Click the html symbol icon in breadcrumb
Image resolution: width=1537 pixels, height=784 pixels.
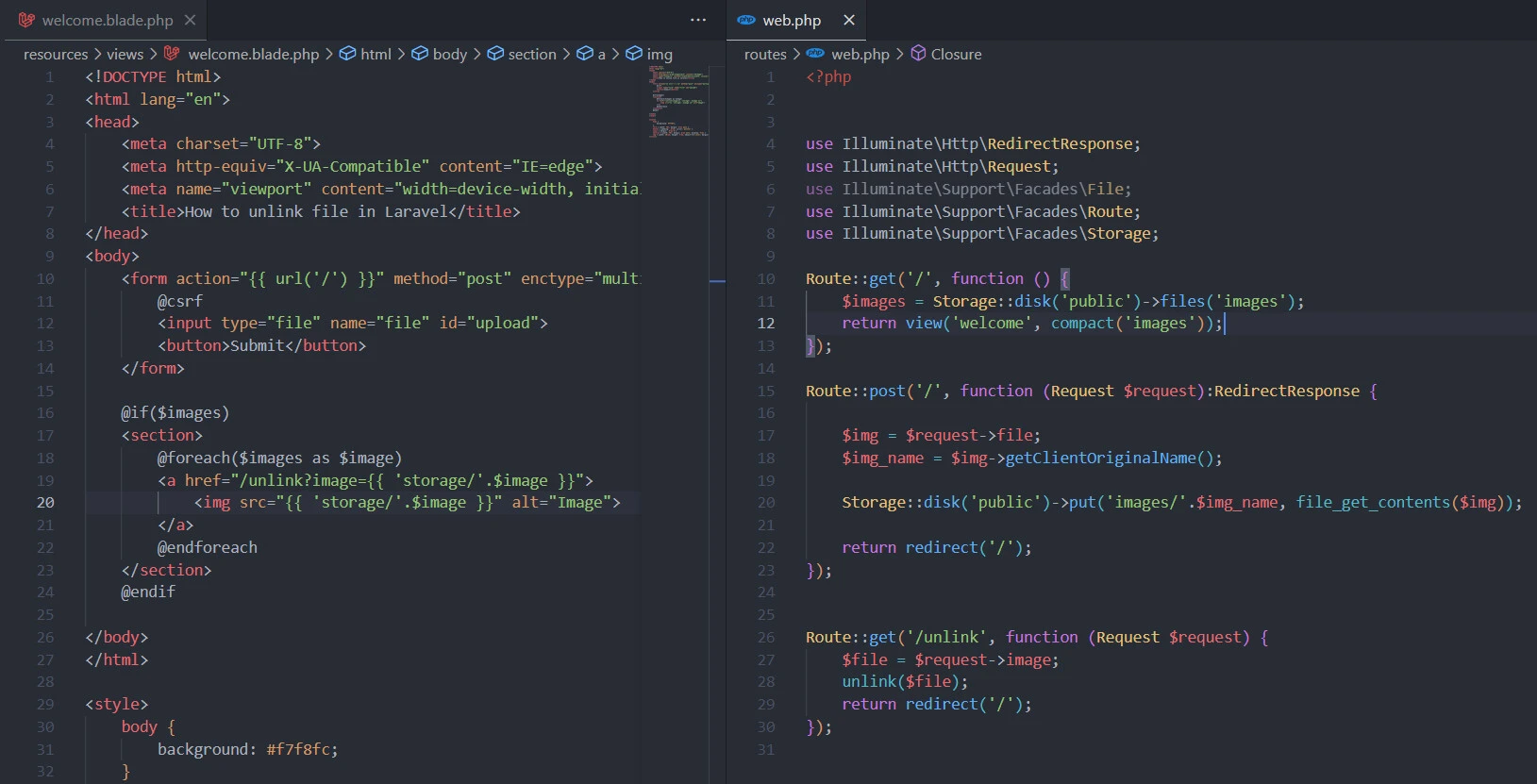347,54
